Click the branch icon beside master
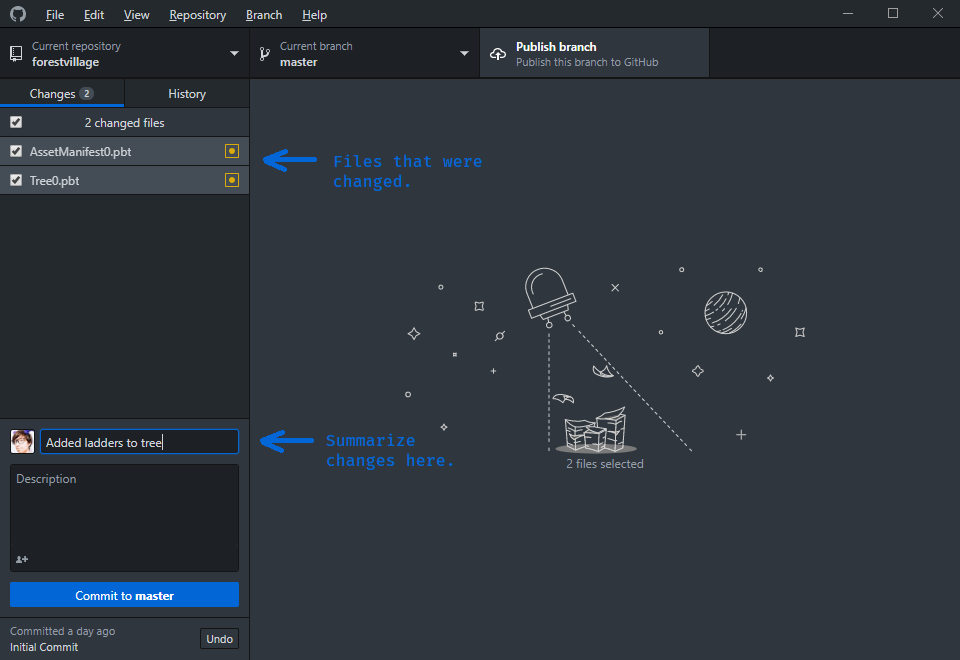The width and height of the screenshot is (960, 660). click(264, 54)
